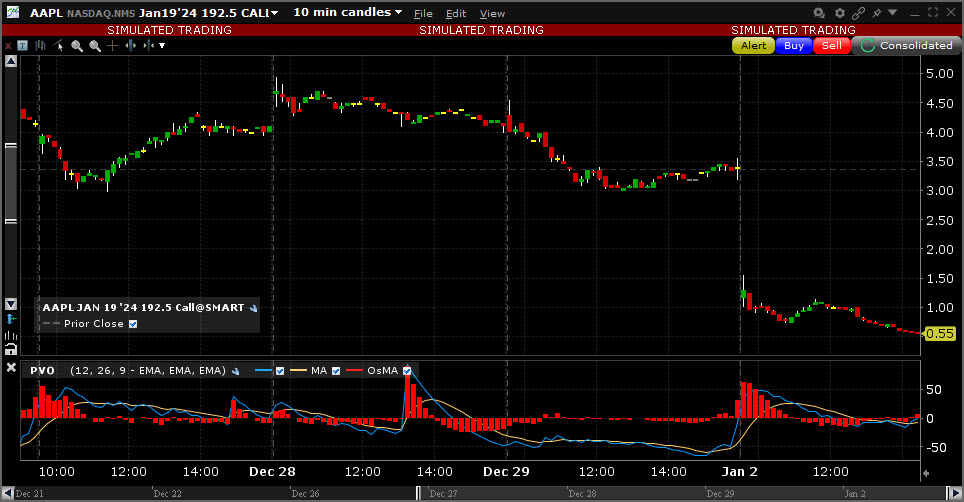The height and width of the screenshot is (502, 964).
Task: Open the File menu
Action: tap(423, 14)
